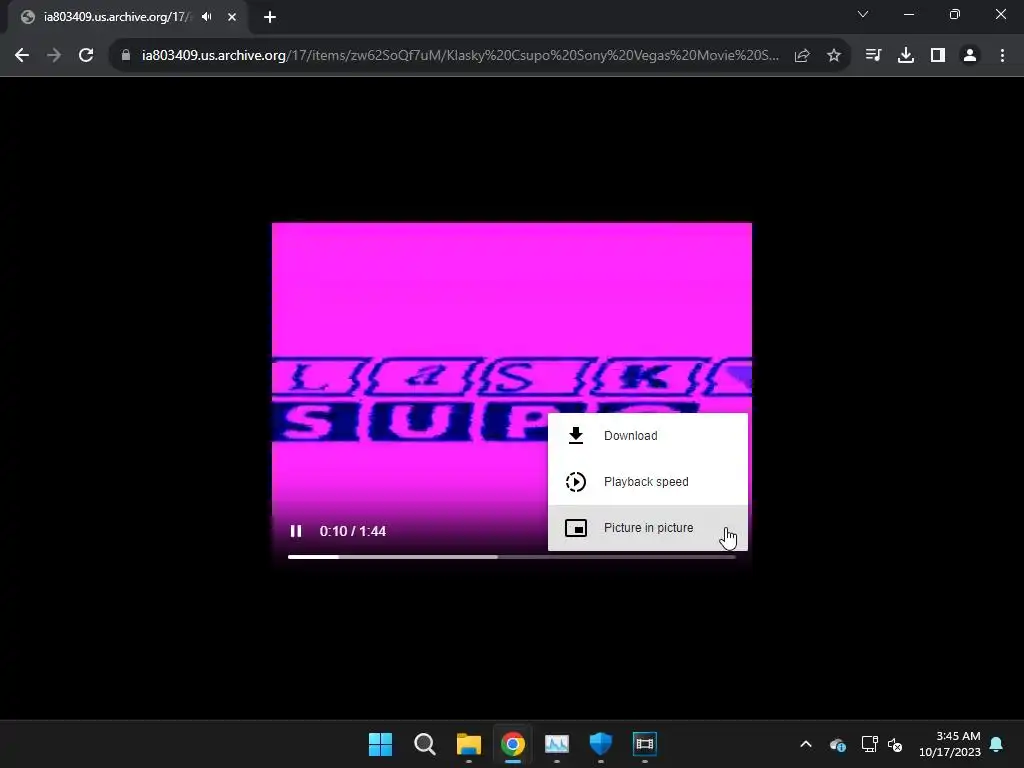The image size is (1024, 768).
Task: Click the picture-in-picture rectangle icon
Action: (575, 528)
